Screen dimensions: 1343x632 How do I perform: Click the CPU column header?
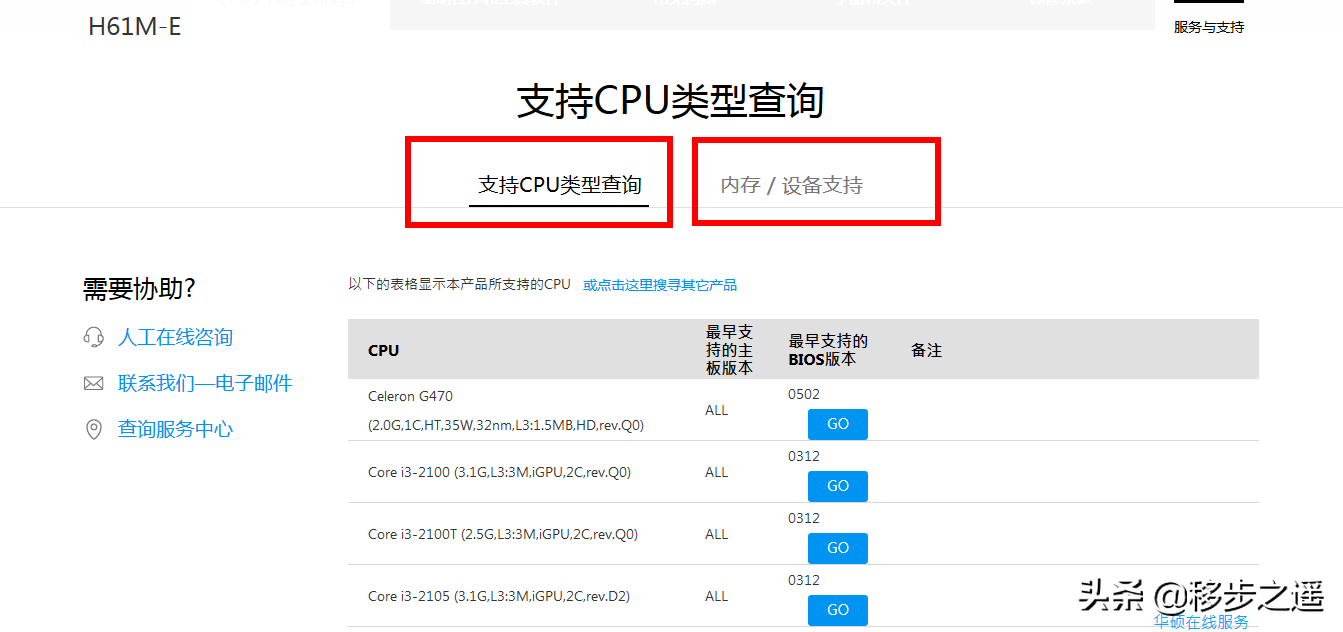point(383,350)
